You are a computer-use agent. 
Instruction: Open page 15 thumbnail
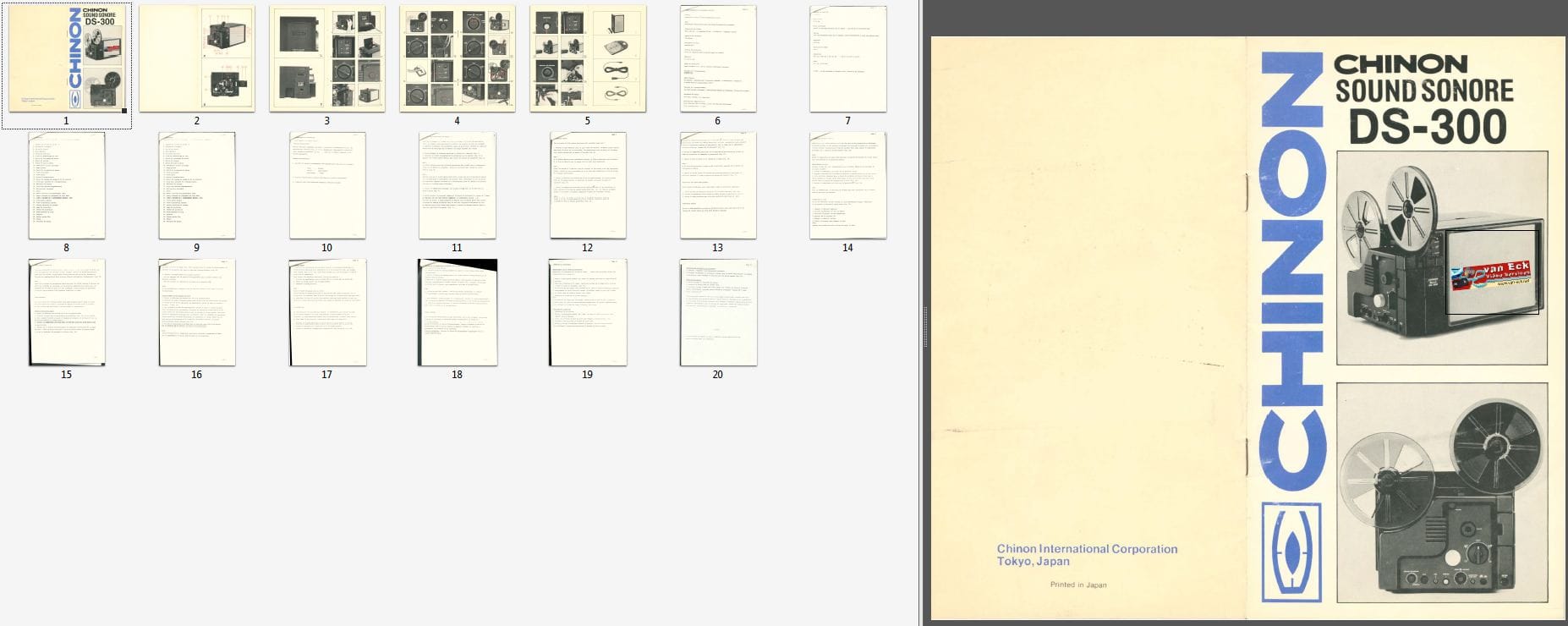pos(67,312)
